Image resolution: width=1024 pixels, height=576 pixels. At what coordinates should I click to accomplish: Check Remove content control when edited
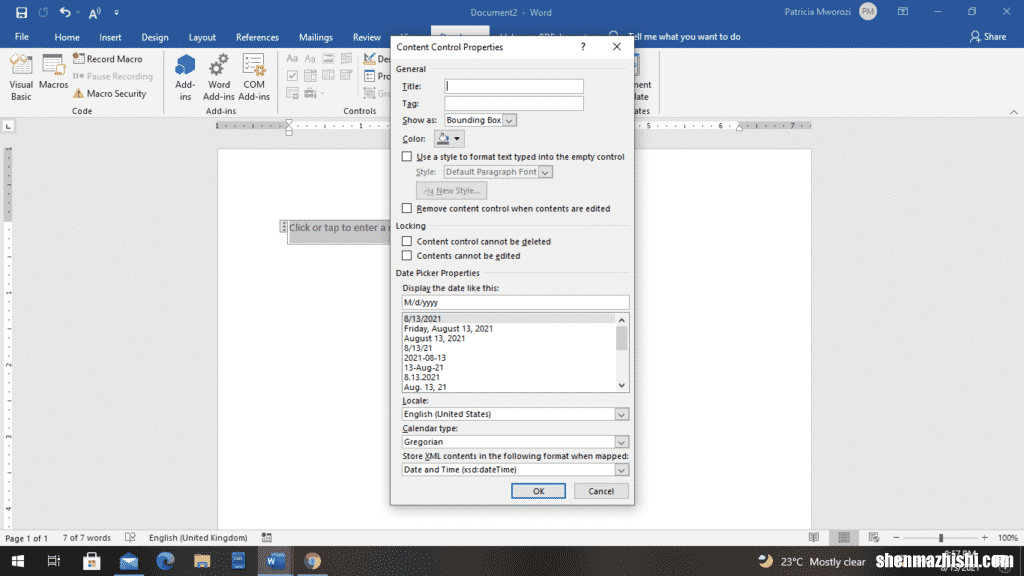[407, 208]
